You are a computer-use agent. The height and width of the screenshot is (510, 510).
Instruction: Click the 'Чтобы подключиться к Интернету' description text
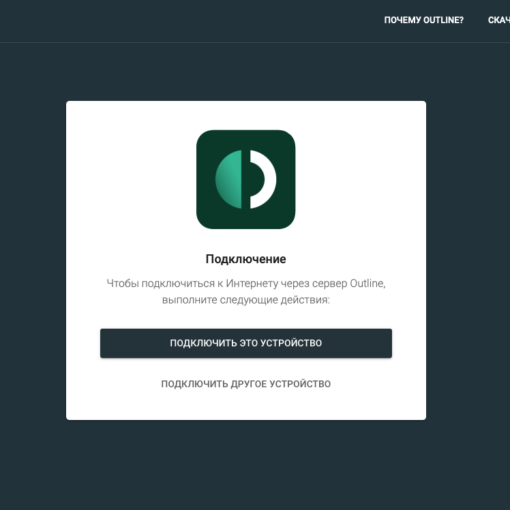tap(246, 291)
